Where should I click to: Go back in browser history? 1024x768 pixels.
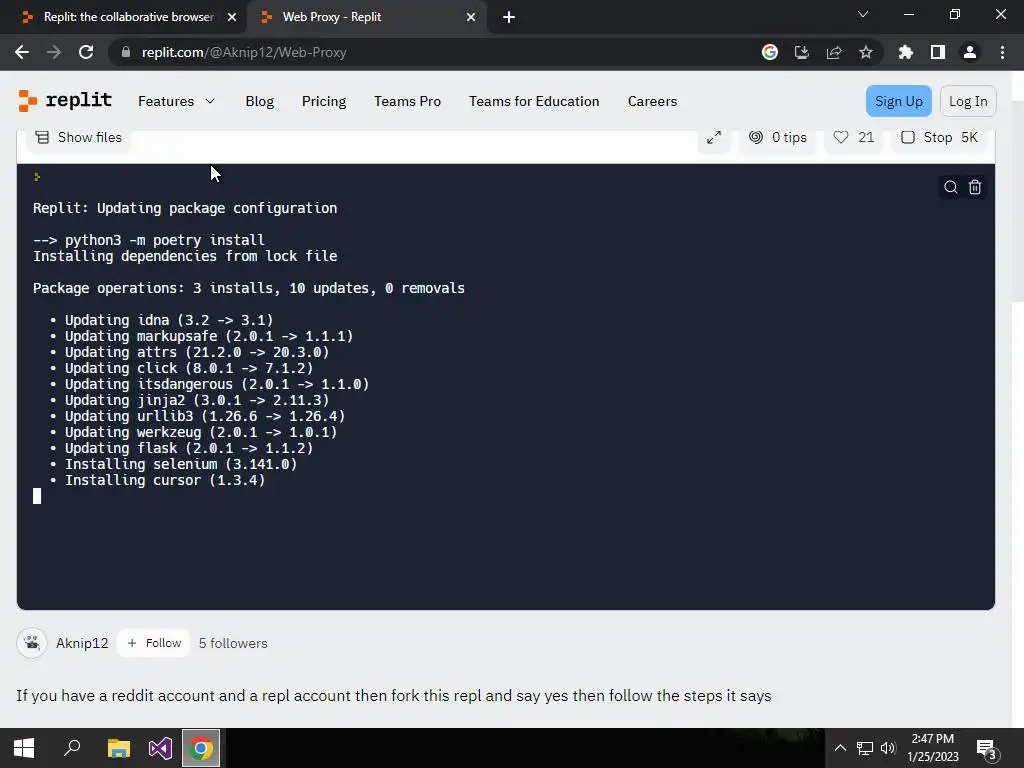pyautogui.click(x=22, y=52)
